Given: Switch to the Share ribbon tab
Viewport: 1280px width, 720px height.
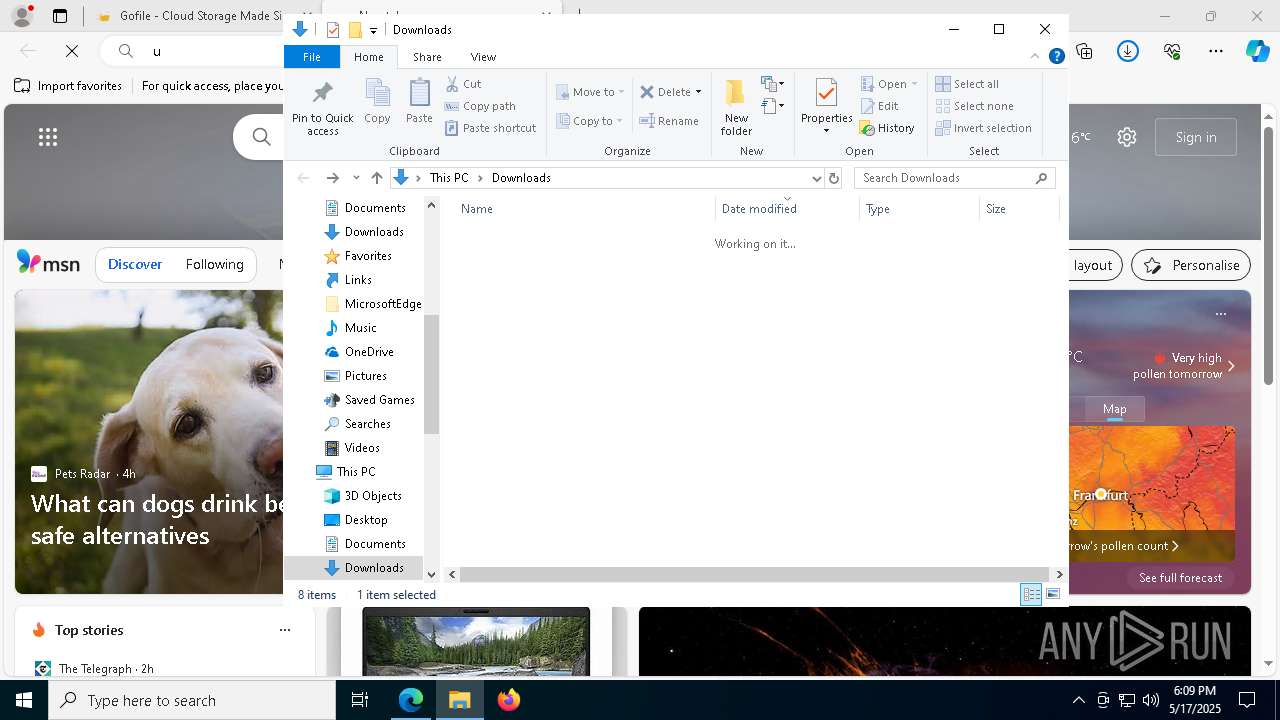Looking at the screenshot, I should pyautogui.click(x=427, y=57).
